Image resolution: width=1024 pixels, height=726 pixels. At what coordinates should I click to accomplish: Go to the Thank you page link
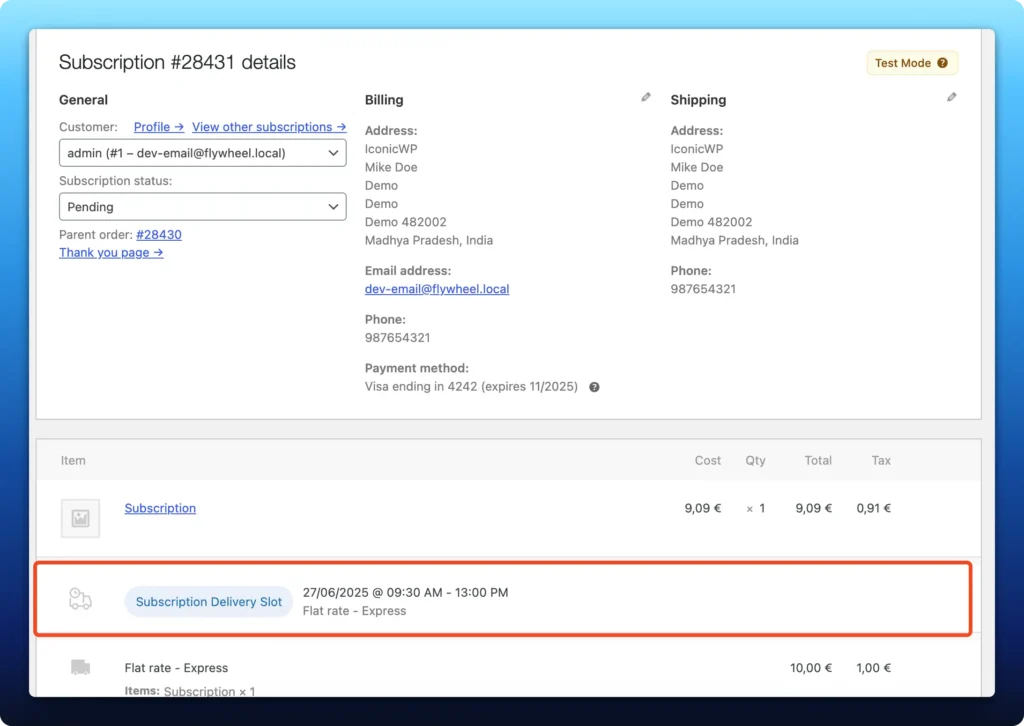click(x=111, y=253)
